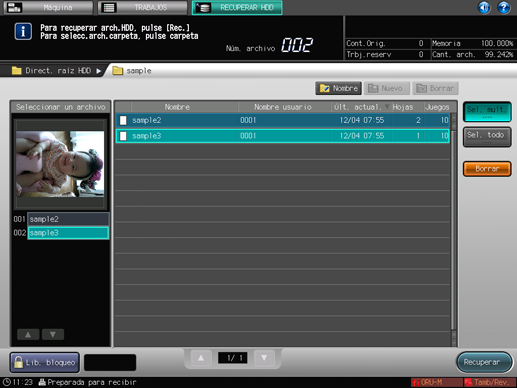517x388 pixels.
Task: Select the sample3 file row name
Action: coord(147,136)
